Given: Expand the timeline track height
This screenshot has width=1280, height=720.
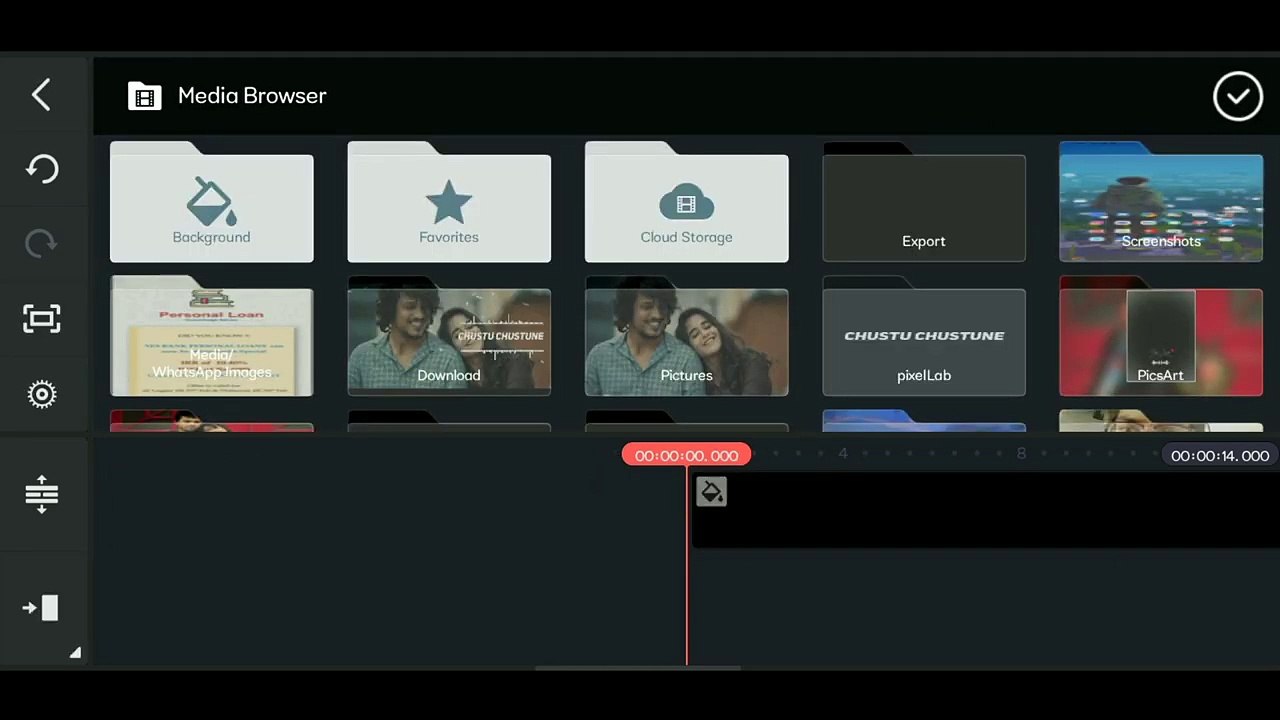Looking at the screenshot, I should pyautogui.click(x=42, y=495).
